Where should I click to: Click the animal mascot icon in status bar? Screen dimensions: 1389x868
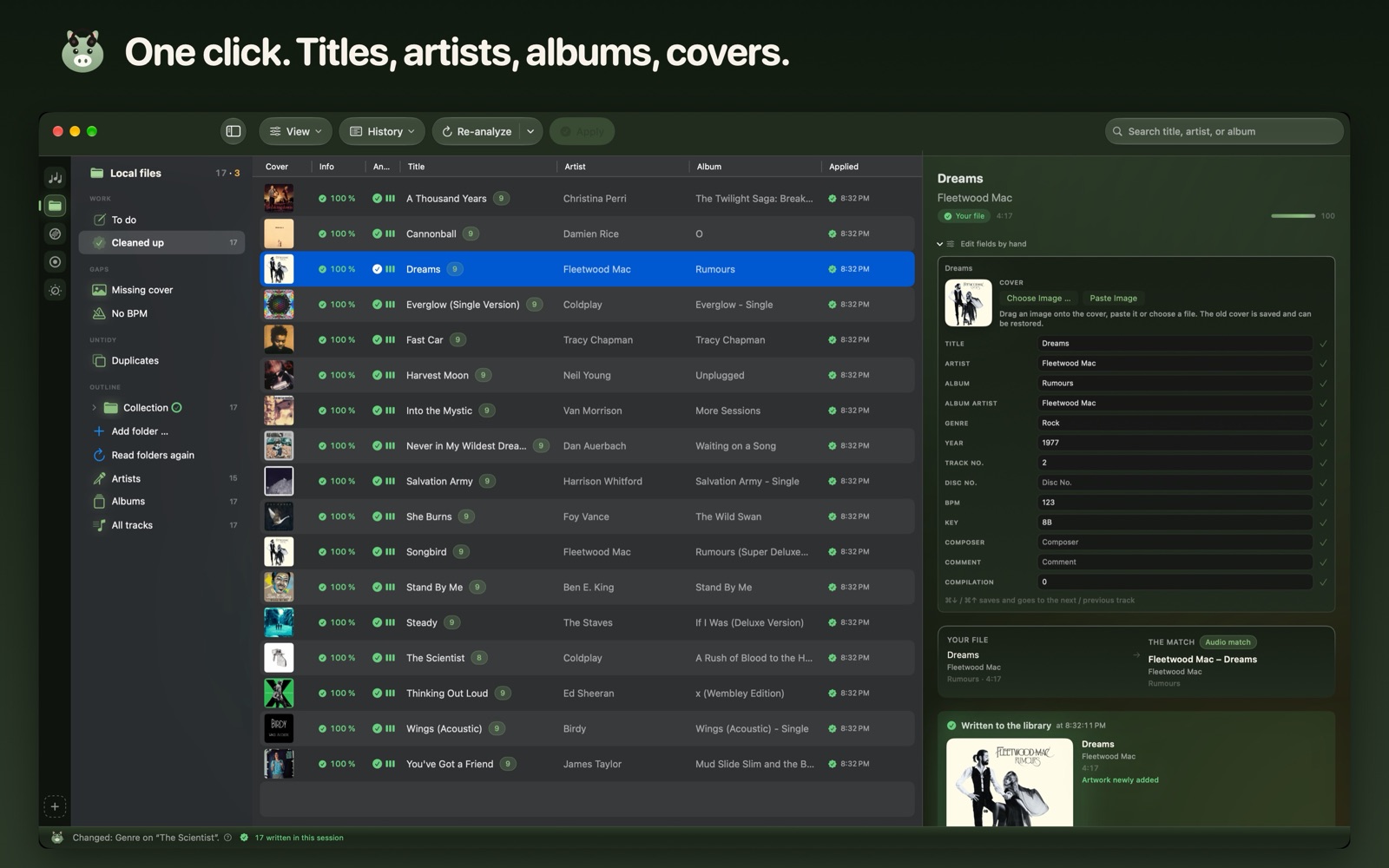point(57,838)
